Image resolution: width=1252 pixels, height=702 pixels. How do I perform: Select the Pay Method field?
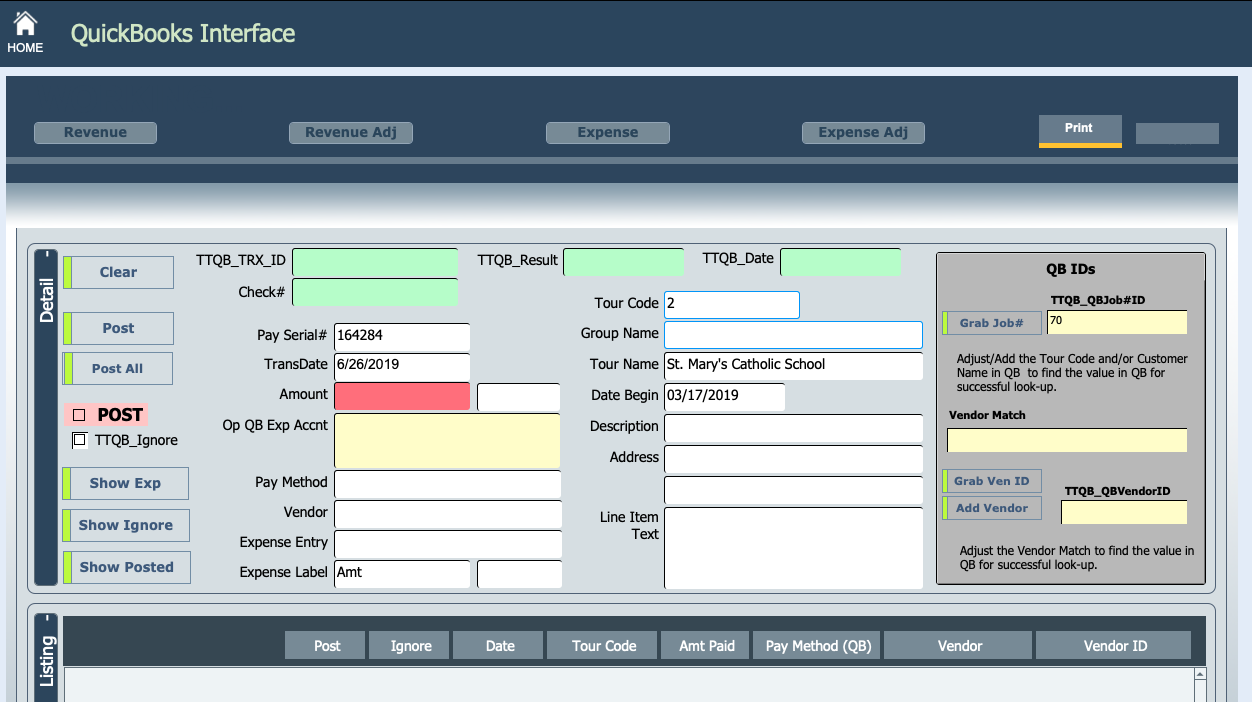(x=447, y=485)
